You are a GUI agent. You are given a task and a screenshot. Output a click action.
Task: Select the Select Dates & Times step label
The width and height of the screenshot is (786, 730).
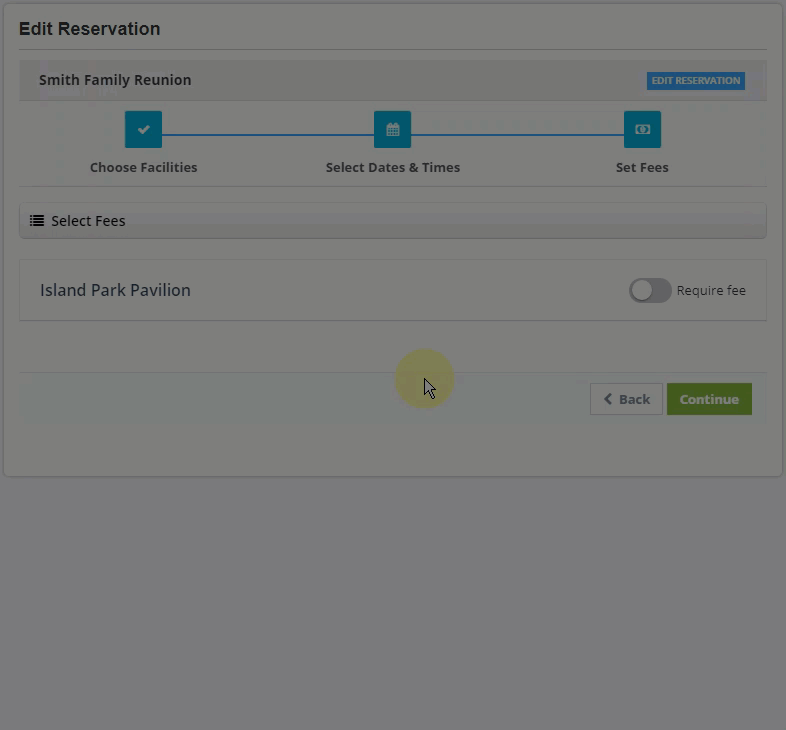392,167
